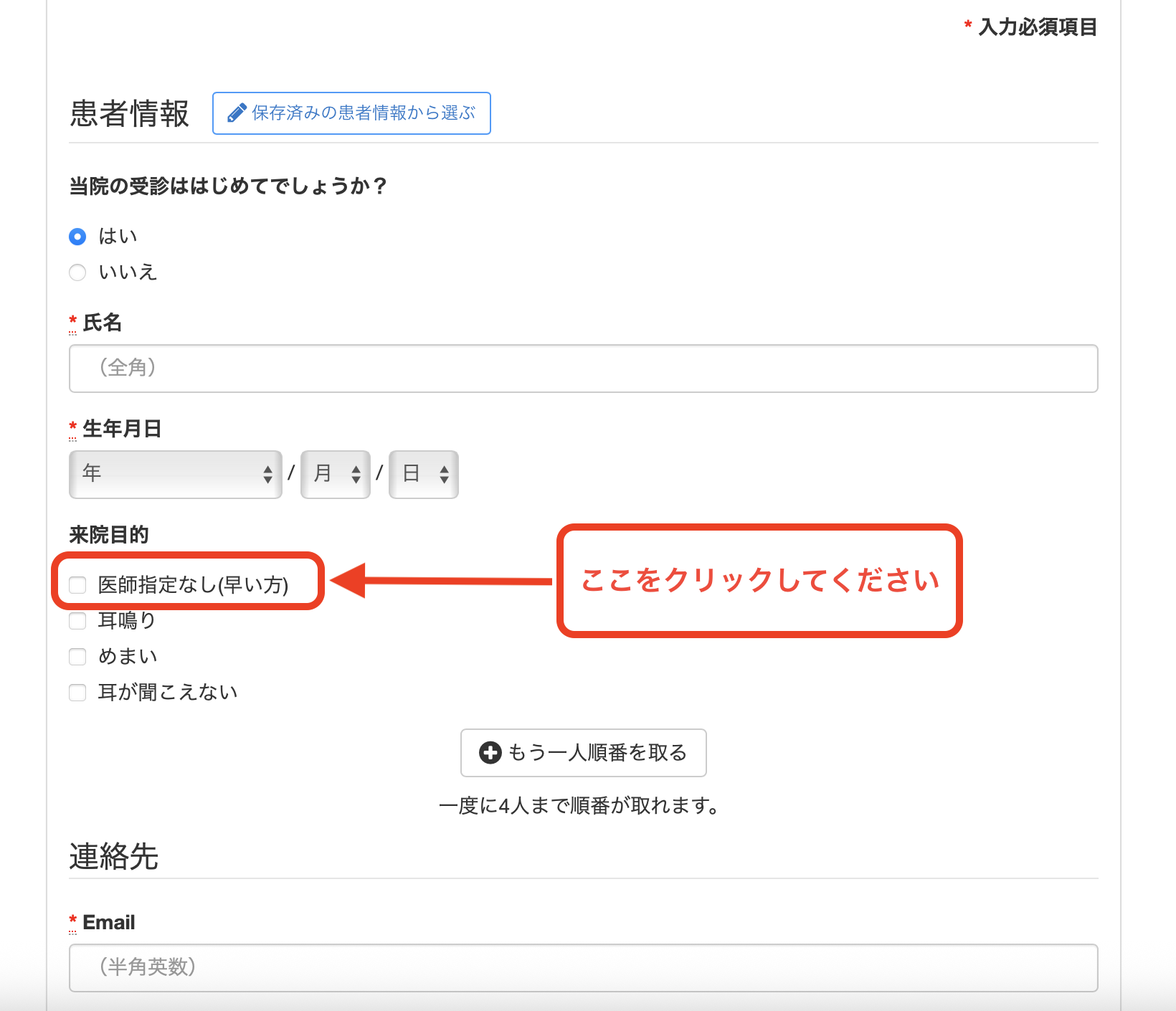Tick the めまい checkbox
This screenshot has height=1011, width=1176.
point(77,657)
